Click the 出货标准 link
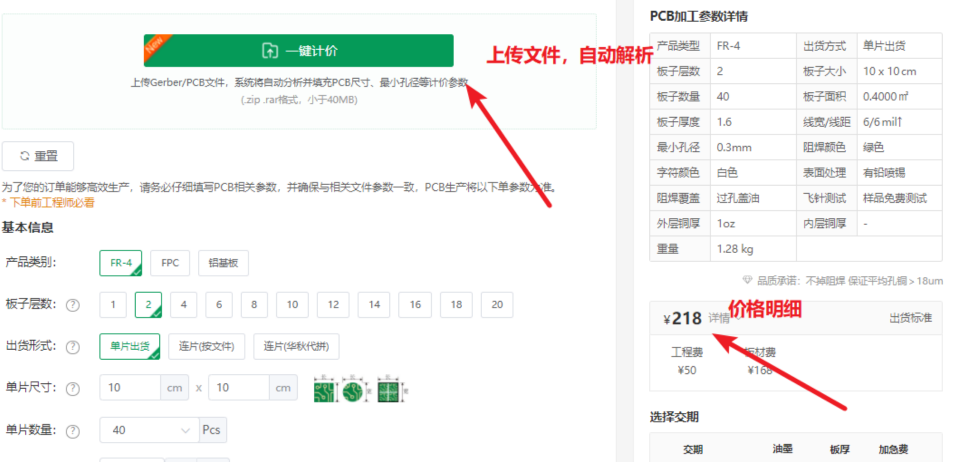The width and height of the screenshot is (953, 462). [x=910, y=318]
